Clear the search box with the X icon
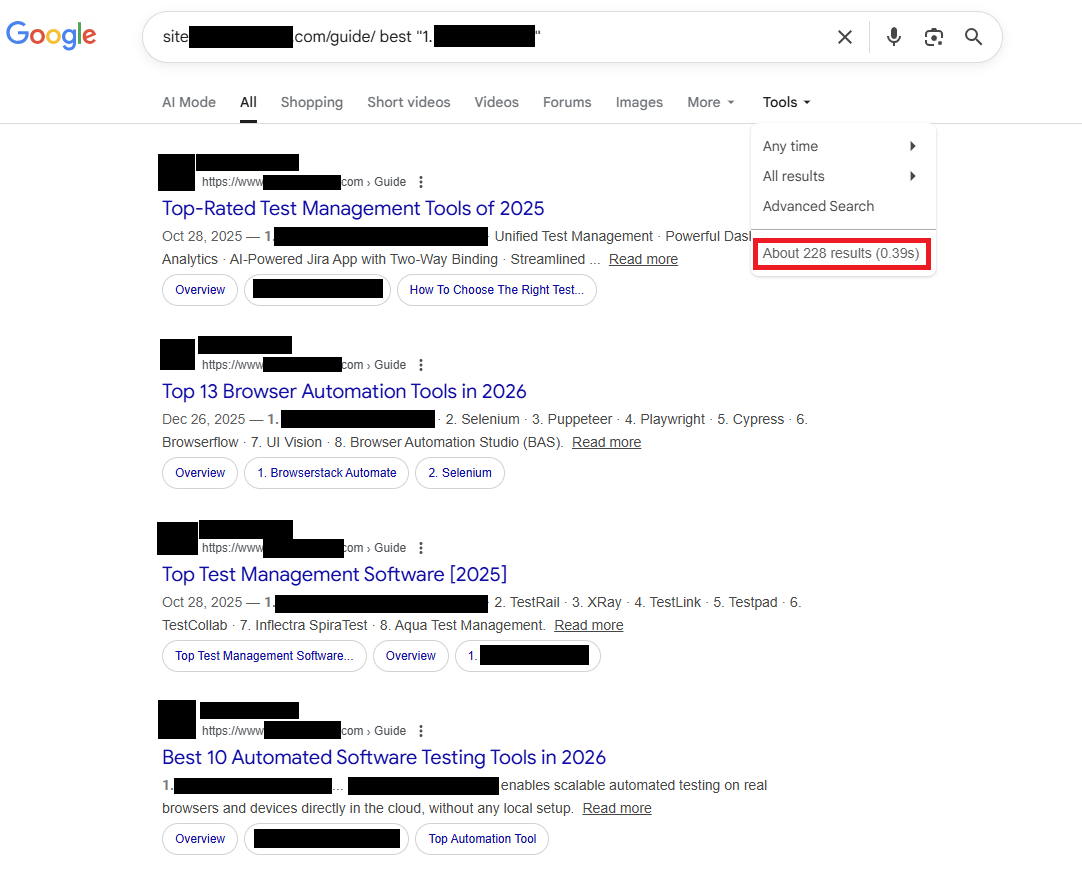The height and width of the screenshot is (869, 1082). point(845,37)
